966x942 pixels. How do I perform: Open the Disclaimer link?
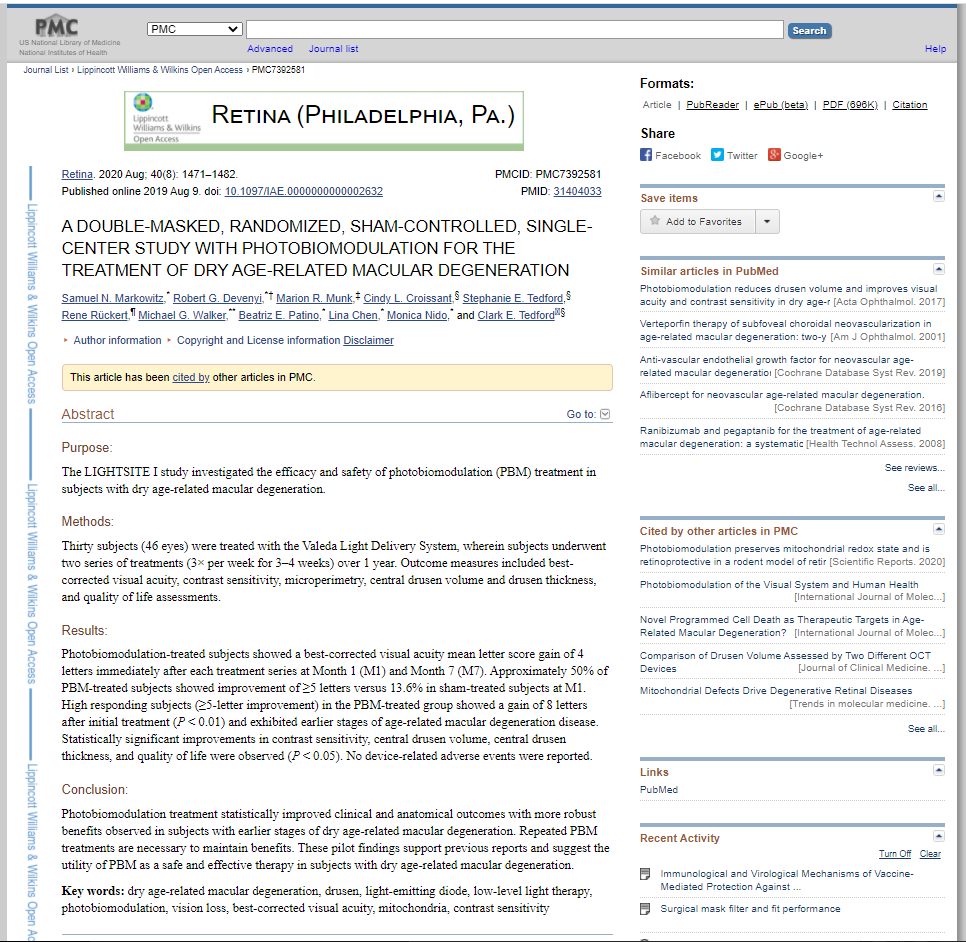(368, 340)
